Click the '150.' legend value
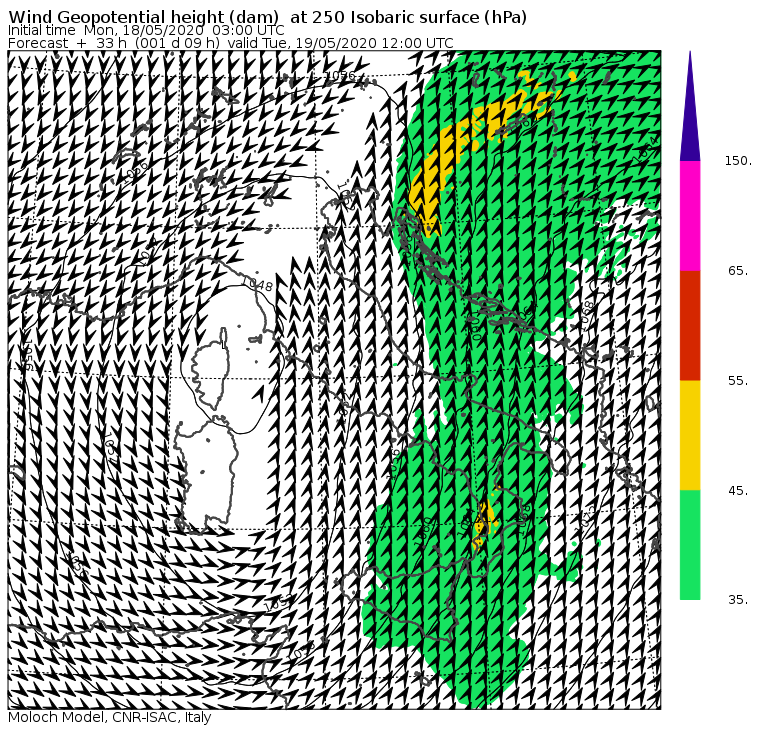This screenshot has width=760, height=731. [738, 161]
